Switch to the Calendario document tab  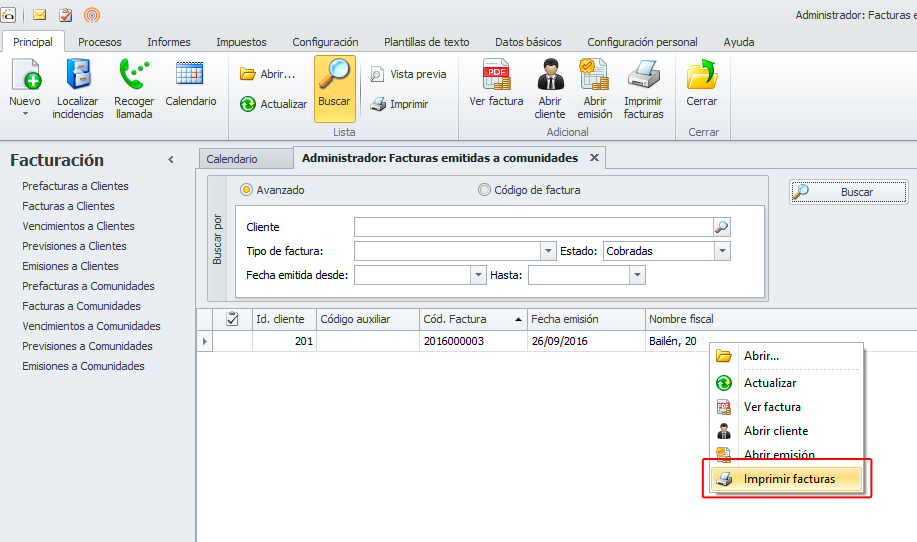246,159
